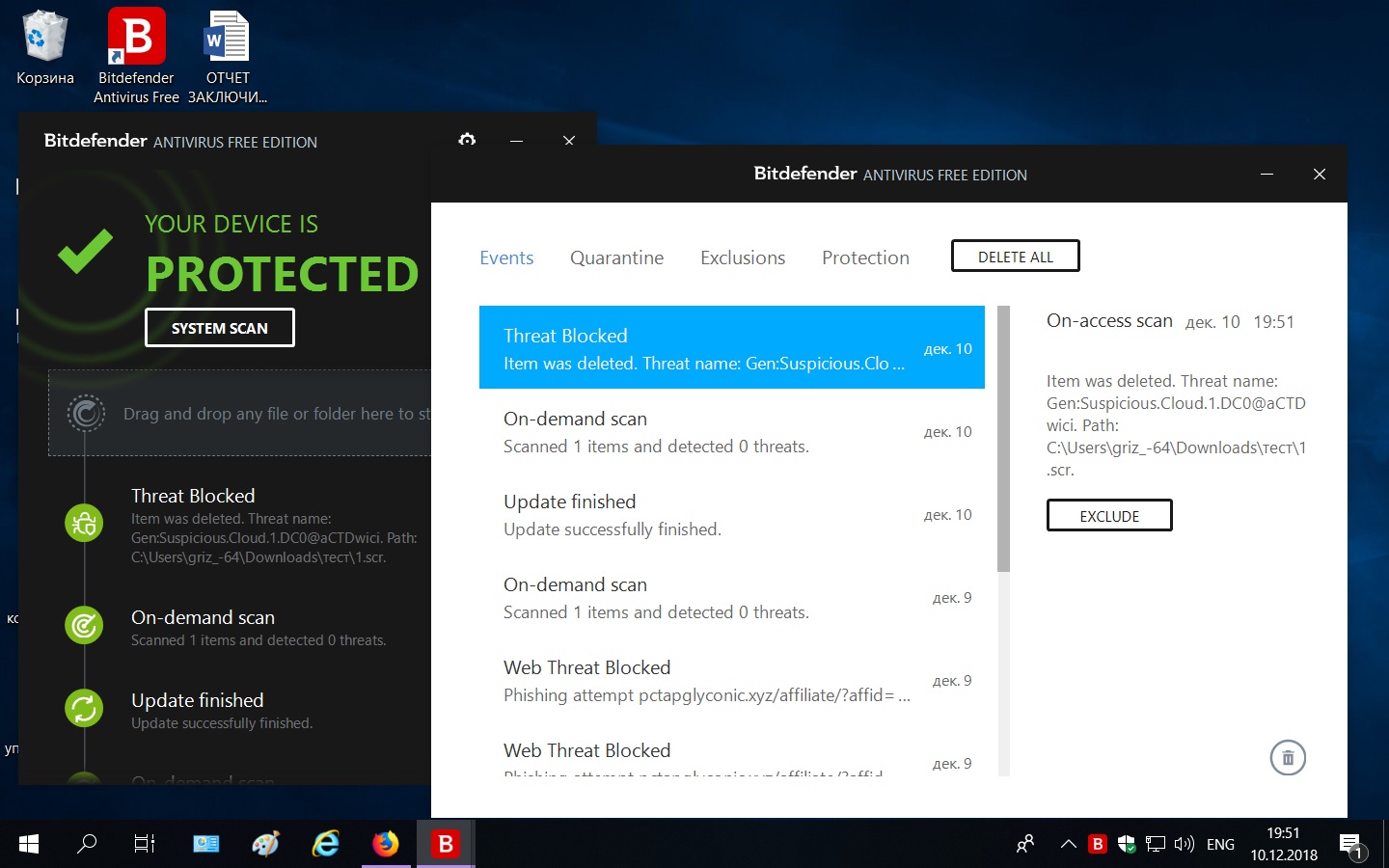Open Bitdefender settings gear icon
The image size is (1389, 868).
(x=467, y=140)
